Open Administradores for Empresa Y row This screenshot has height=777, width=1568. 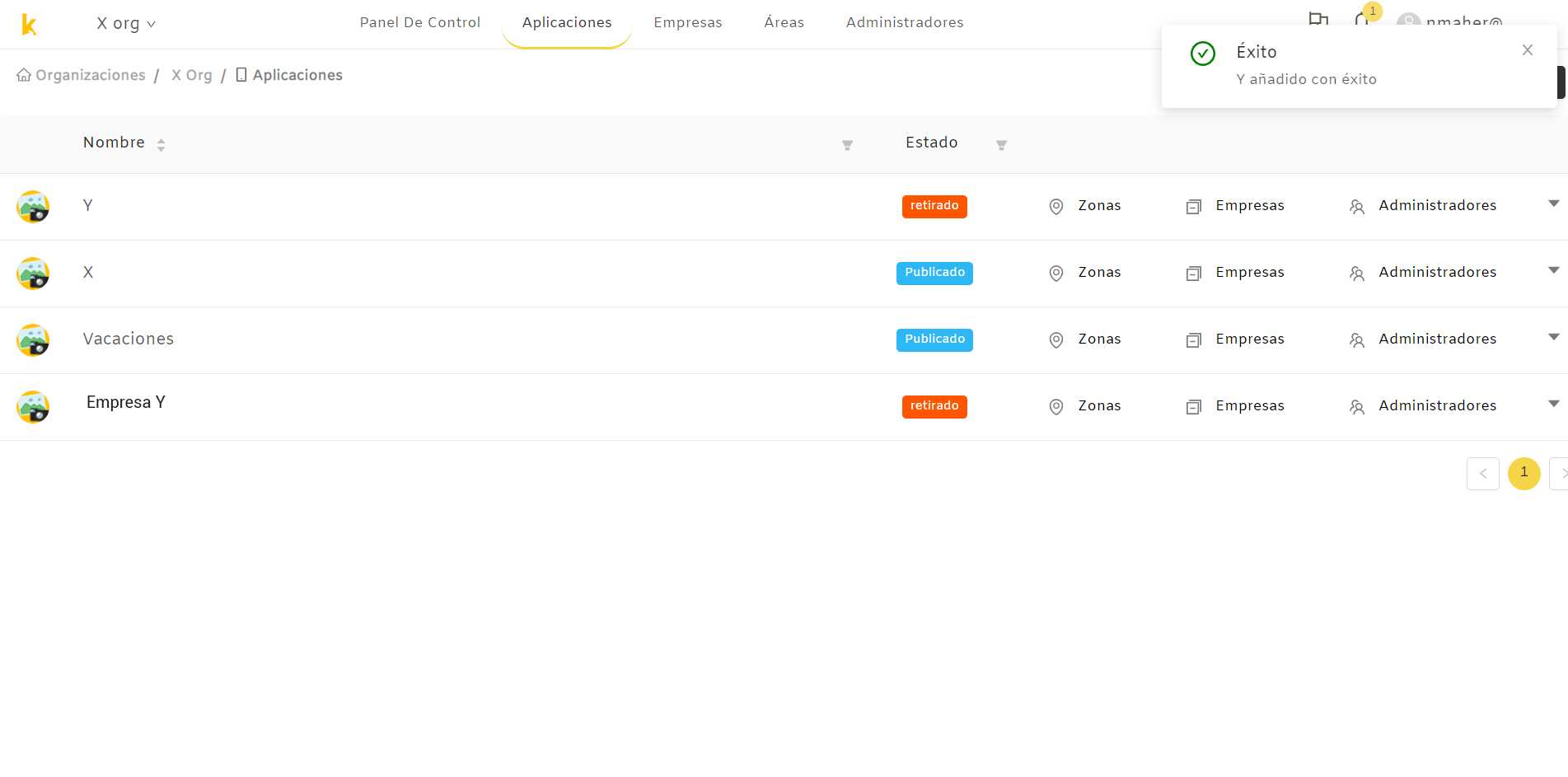pyautogui.click(x=1438, y=405)
